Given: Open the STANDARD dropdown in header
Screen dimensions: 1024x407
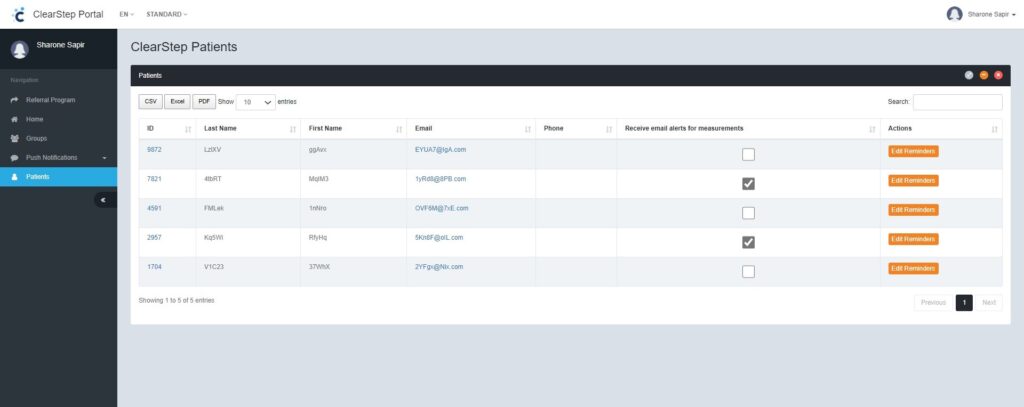Looking at the screenshot, I should click(x=167, y=14).
